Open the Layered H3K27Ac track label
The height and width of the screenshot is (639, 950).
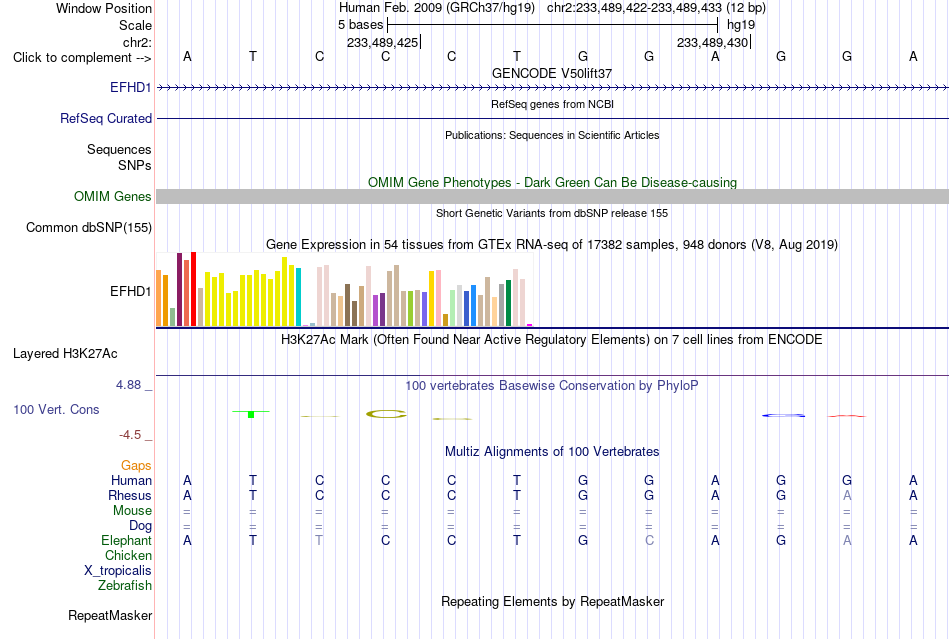tap(65, 354)
